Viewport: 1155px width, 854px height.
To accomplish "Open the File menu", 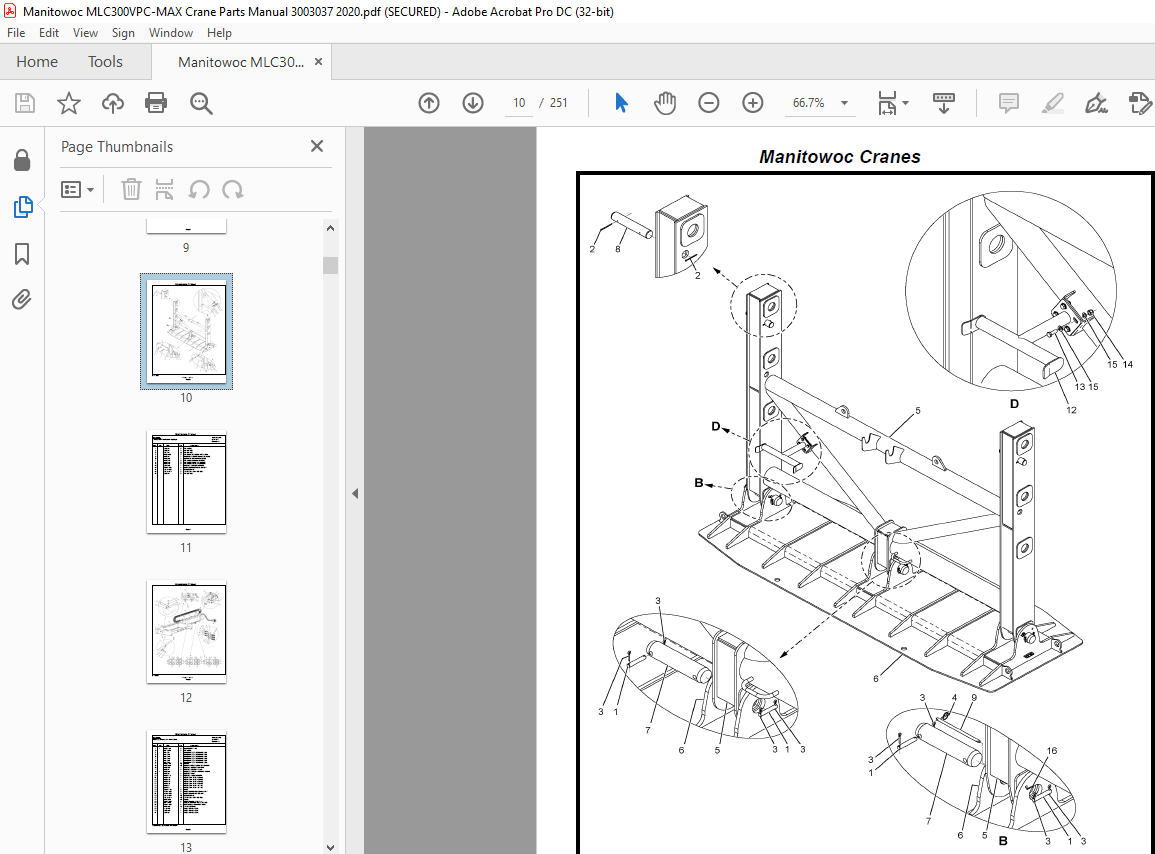I will tap(16, 33).
